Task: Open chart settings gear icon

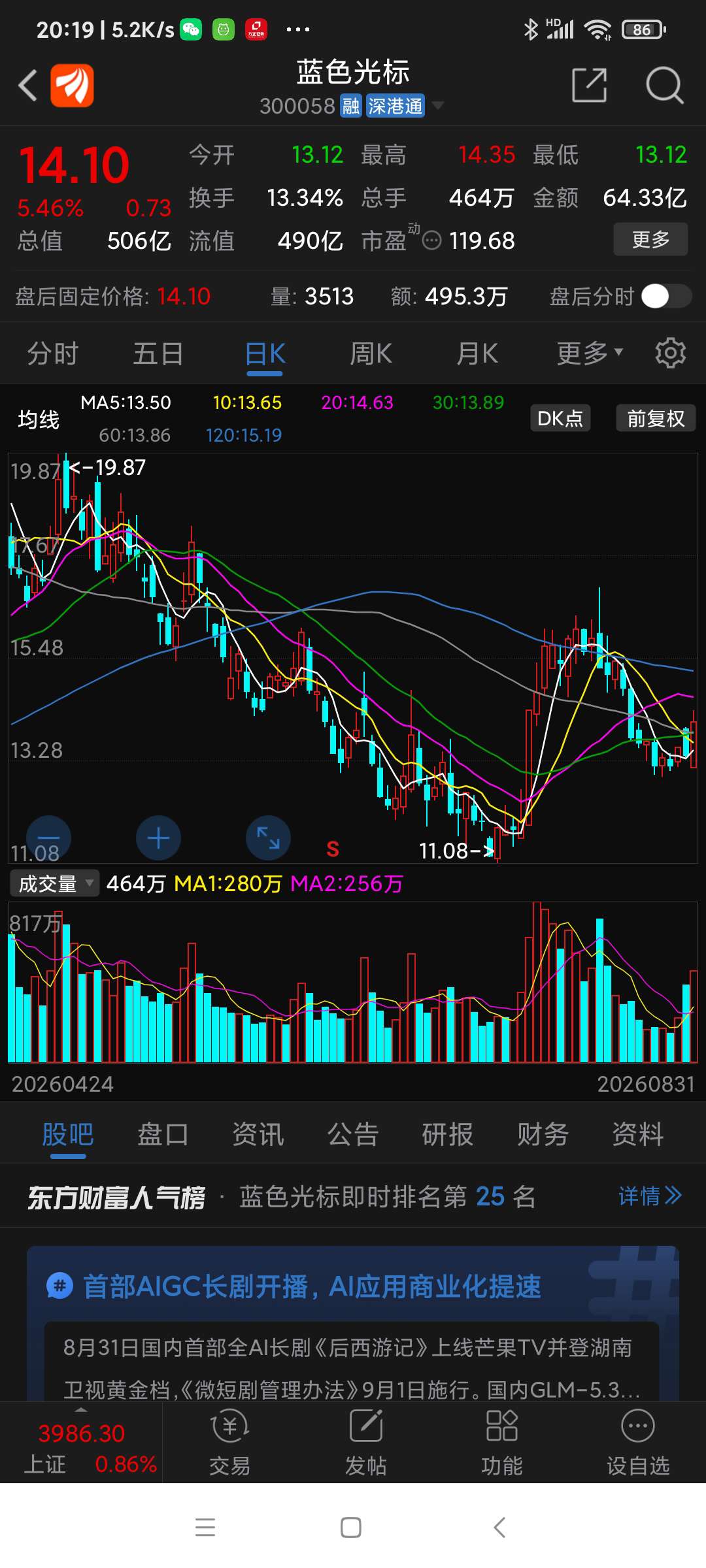Action: 671,353
